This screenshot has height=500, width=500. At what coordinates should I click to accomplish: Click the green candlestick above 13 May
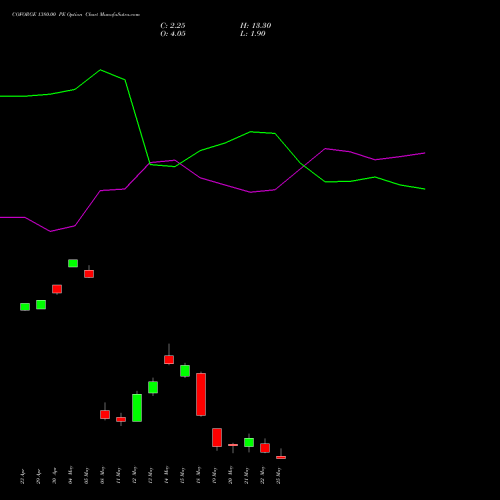(153, 387)
